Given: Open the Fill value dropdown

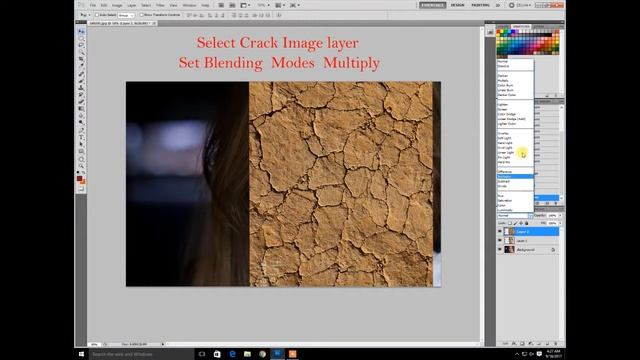Looking at the screenshot, I should 560,223.
